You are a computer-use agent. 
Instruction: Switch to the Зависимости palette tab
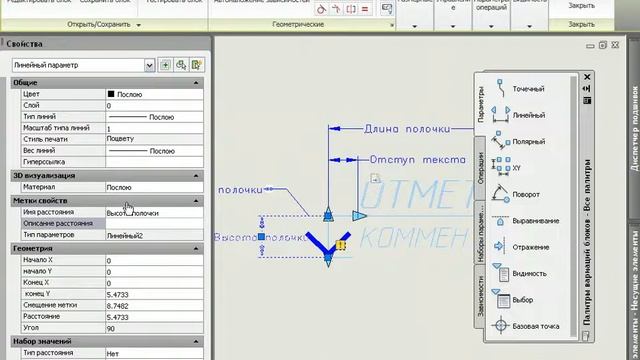pyautogui.click(x=480, y=296)
